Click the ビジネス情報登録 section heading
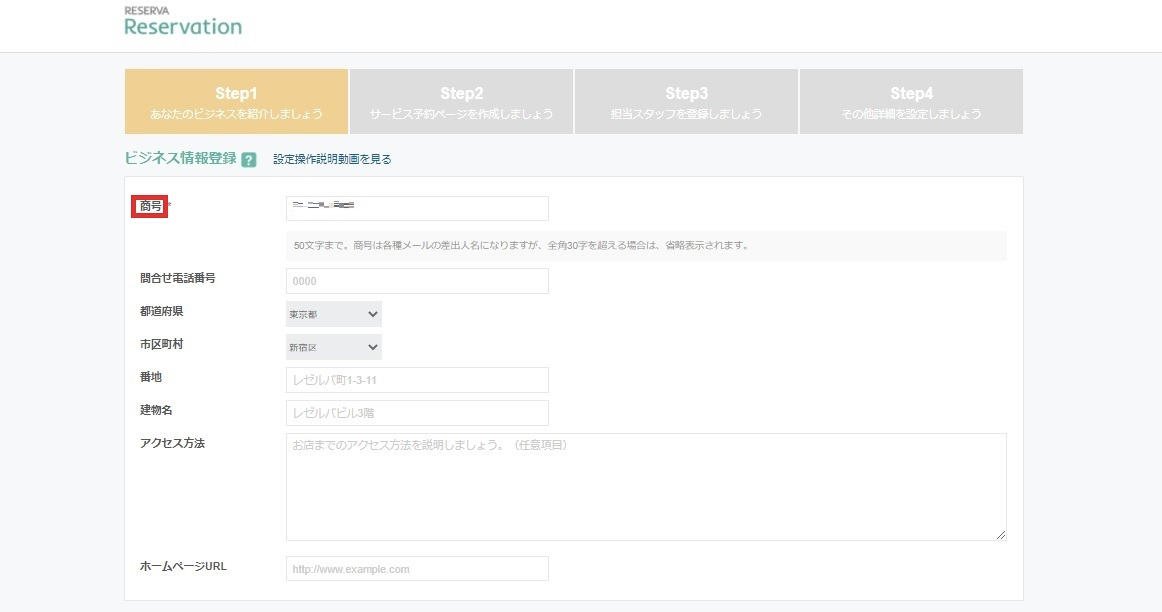This screenshot has width=1162, height=612. (180, 158)
